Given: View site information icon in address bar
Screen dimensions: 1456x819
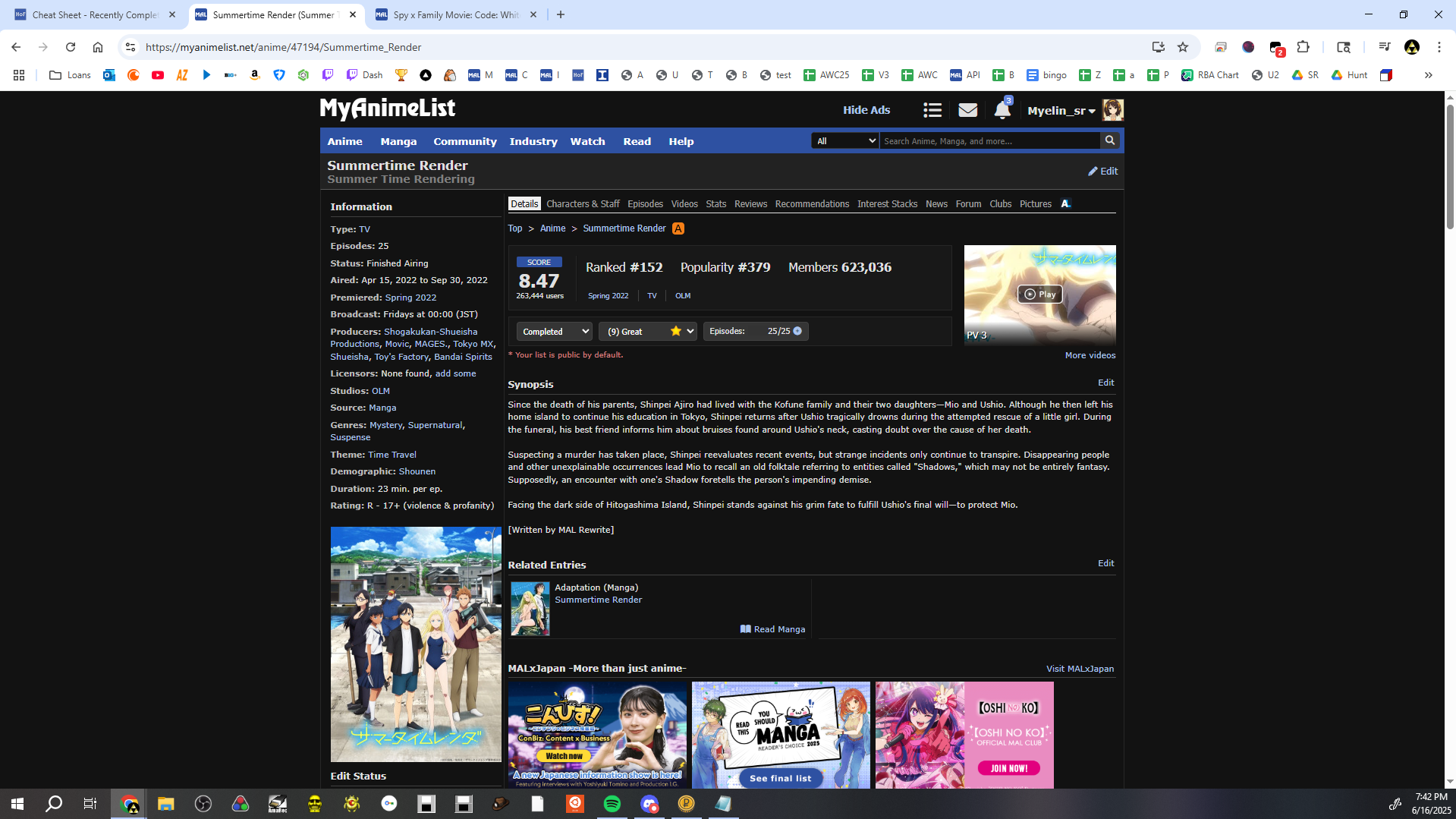Looking at the screenshot, I should (131, 47).
